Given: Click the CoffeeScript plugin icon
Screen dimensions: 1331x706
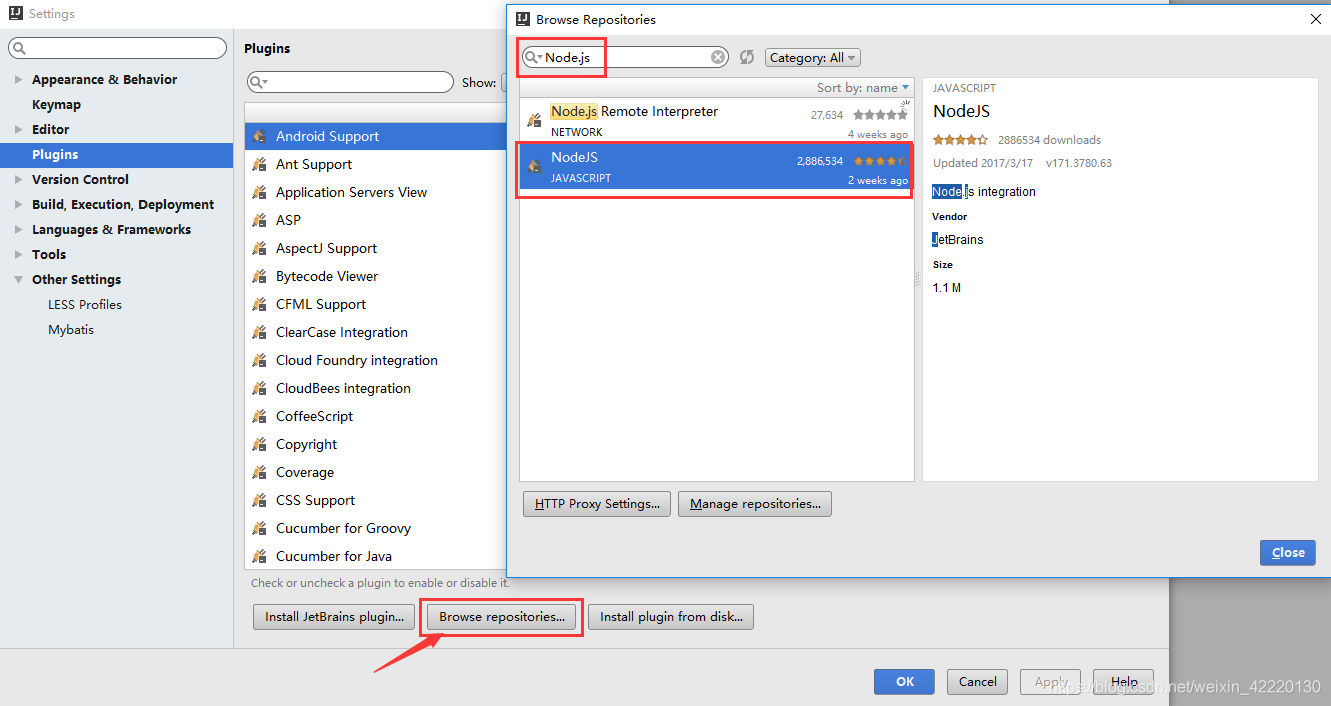Looking at the screenshot, I should click(260, 416).
